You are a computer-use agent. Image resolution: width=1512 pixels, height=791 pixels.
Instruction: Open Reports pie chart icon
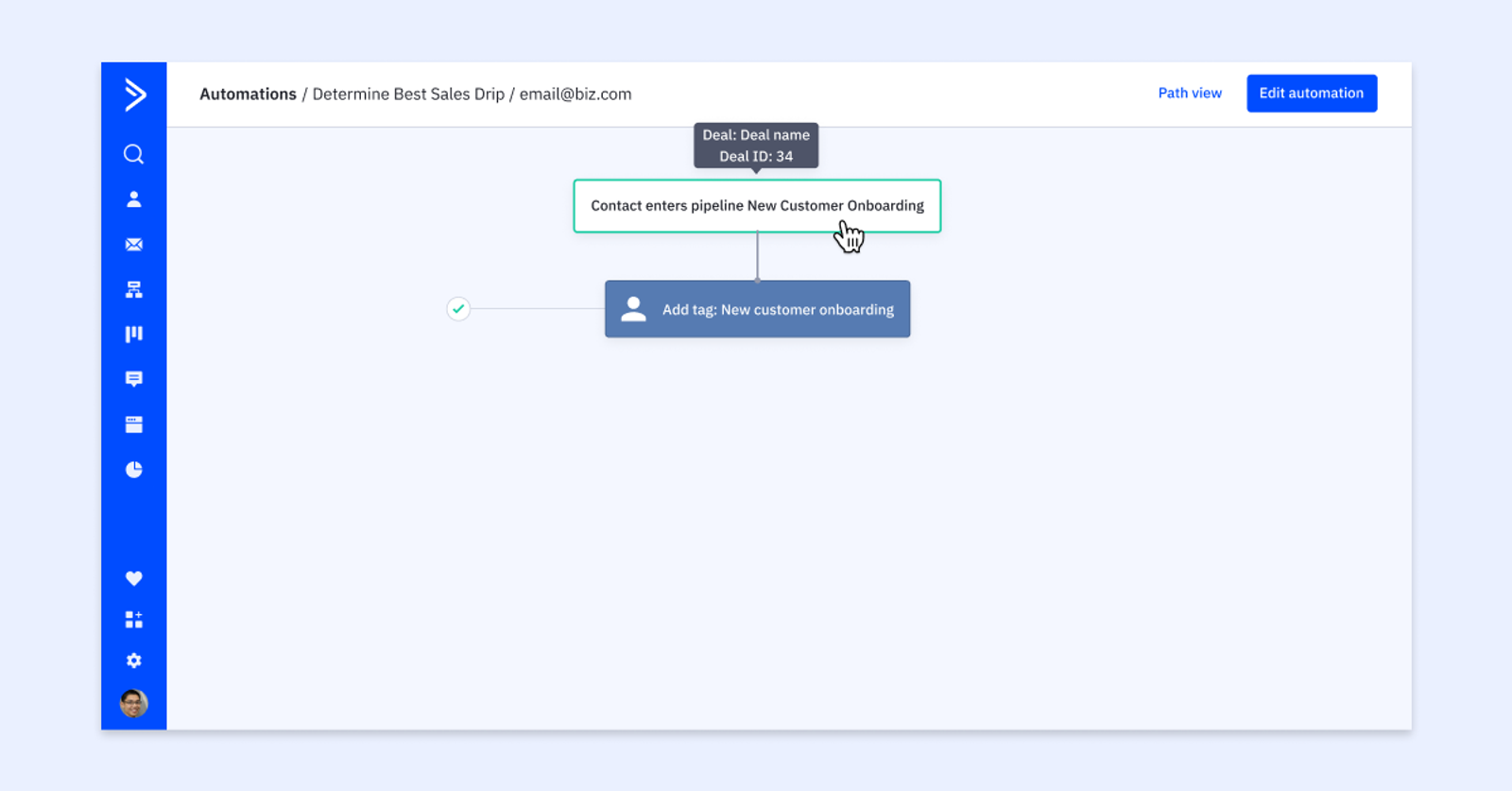[x=134, y=470]
